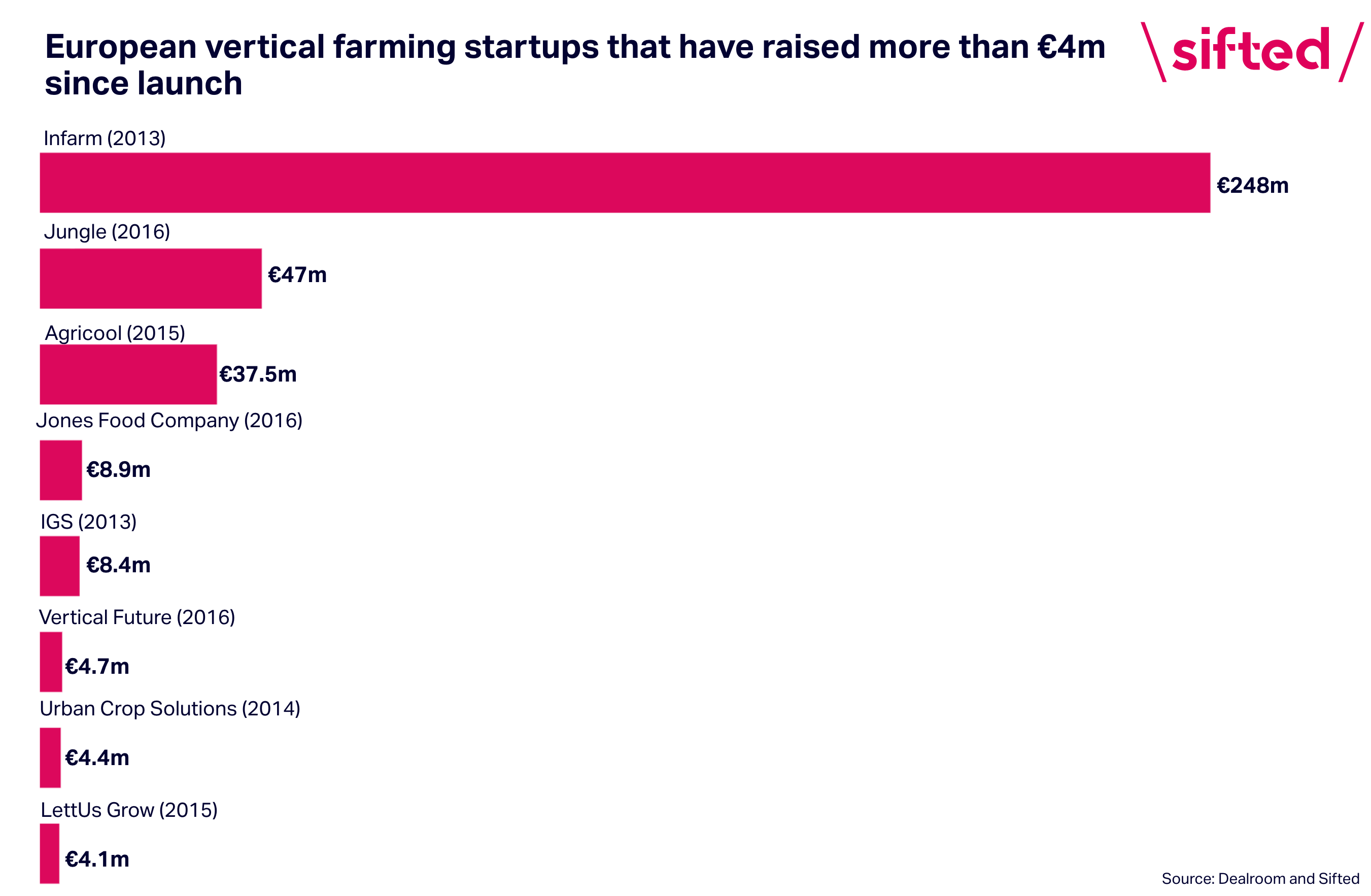Click the Jones Food Company (2016) label
1371x896 pixels.
(169, 421)
